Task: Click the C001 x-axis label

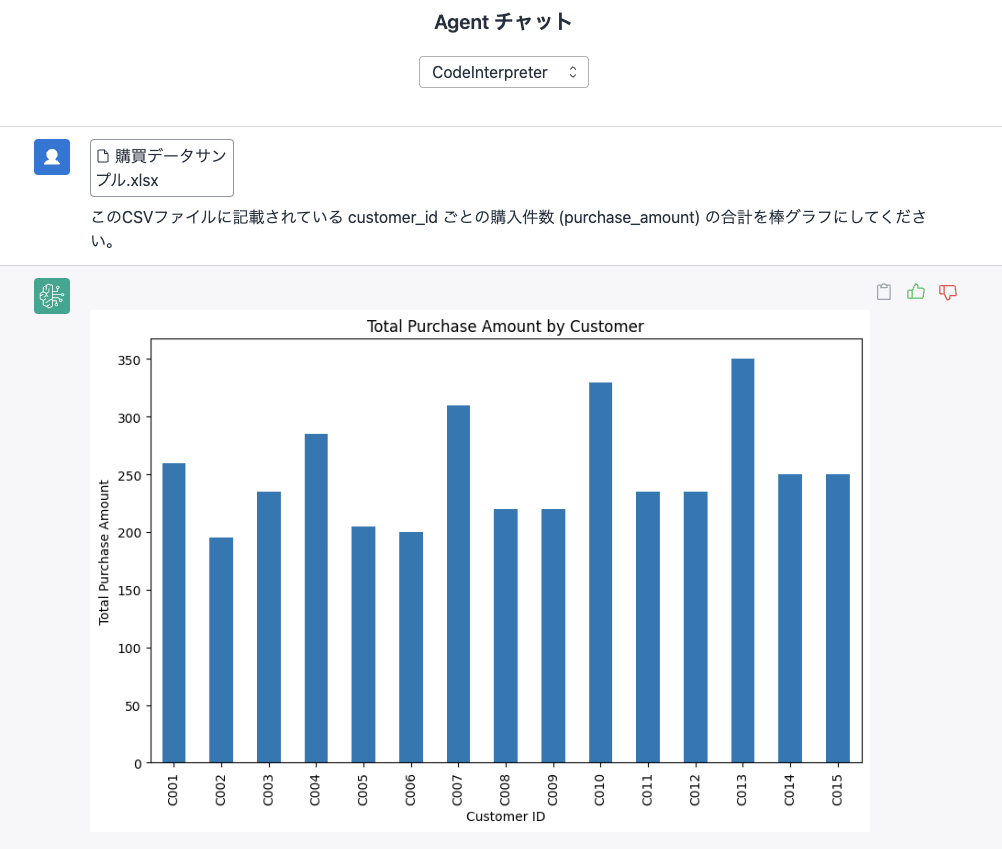Action: tap(173, 790)
